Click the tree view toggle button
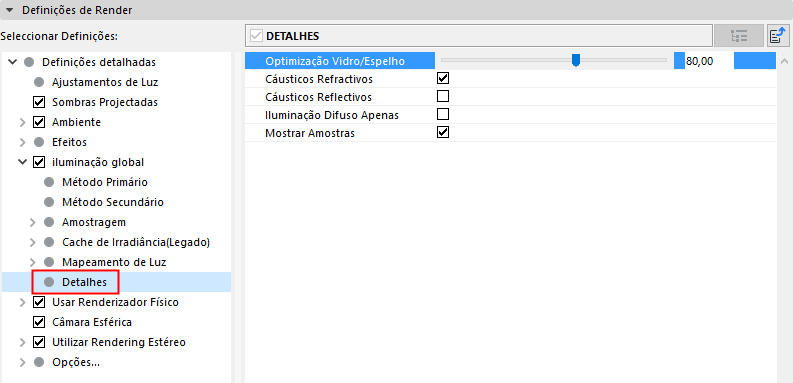The width and height of the screenshot is (793, 383). tap(739, 36)
